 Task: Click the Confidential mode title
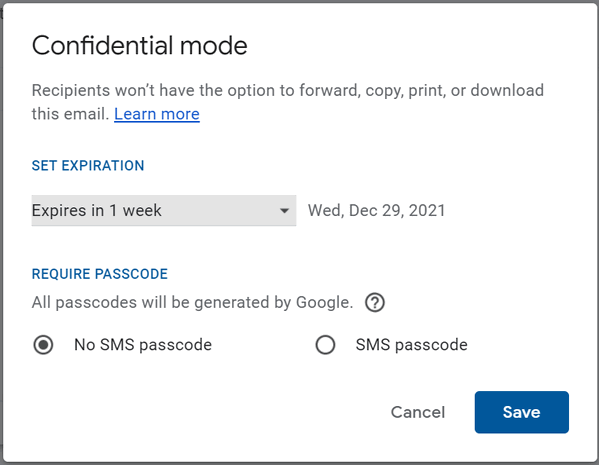pos(139,45)
